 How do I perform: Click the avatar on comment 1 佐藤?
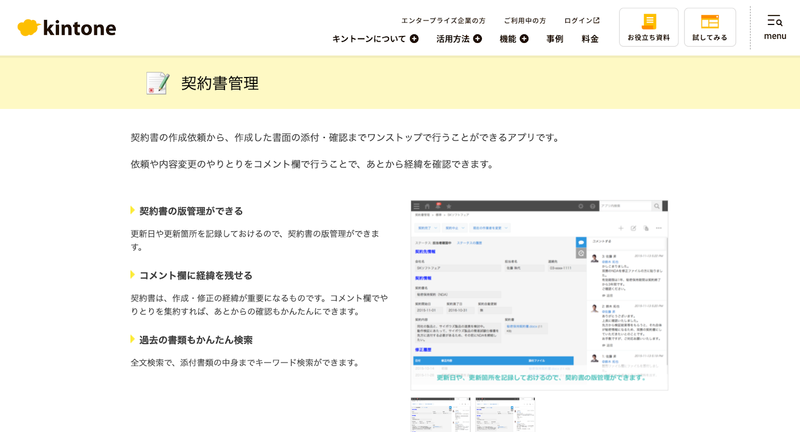(x=594, y=358)
